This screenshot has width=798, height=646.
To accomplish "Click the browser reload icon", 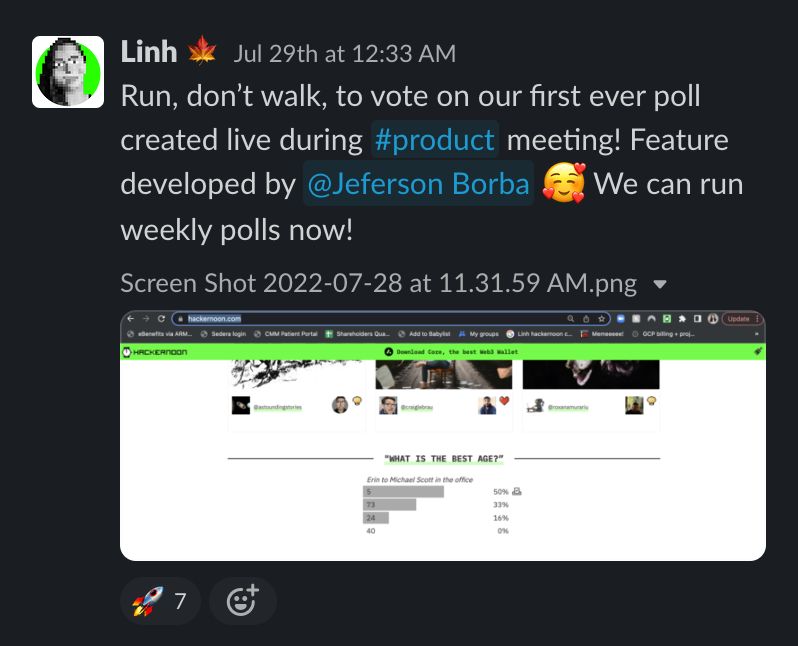I will pos(161,318).
